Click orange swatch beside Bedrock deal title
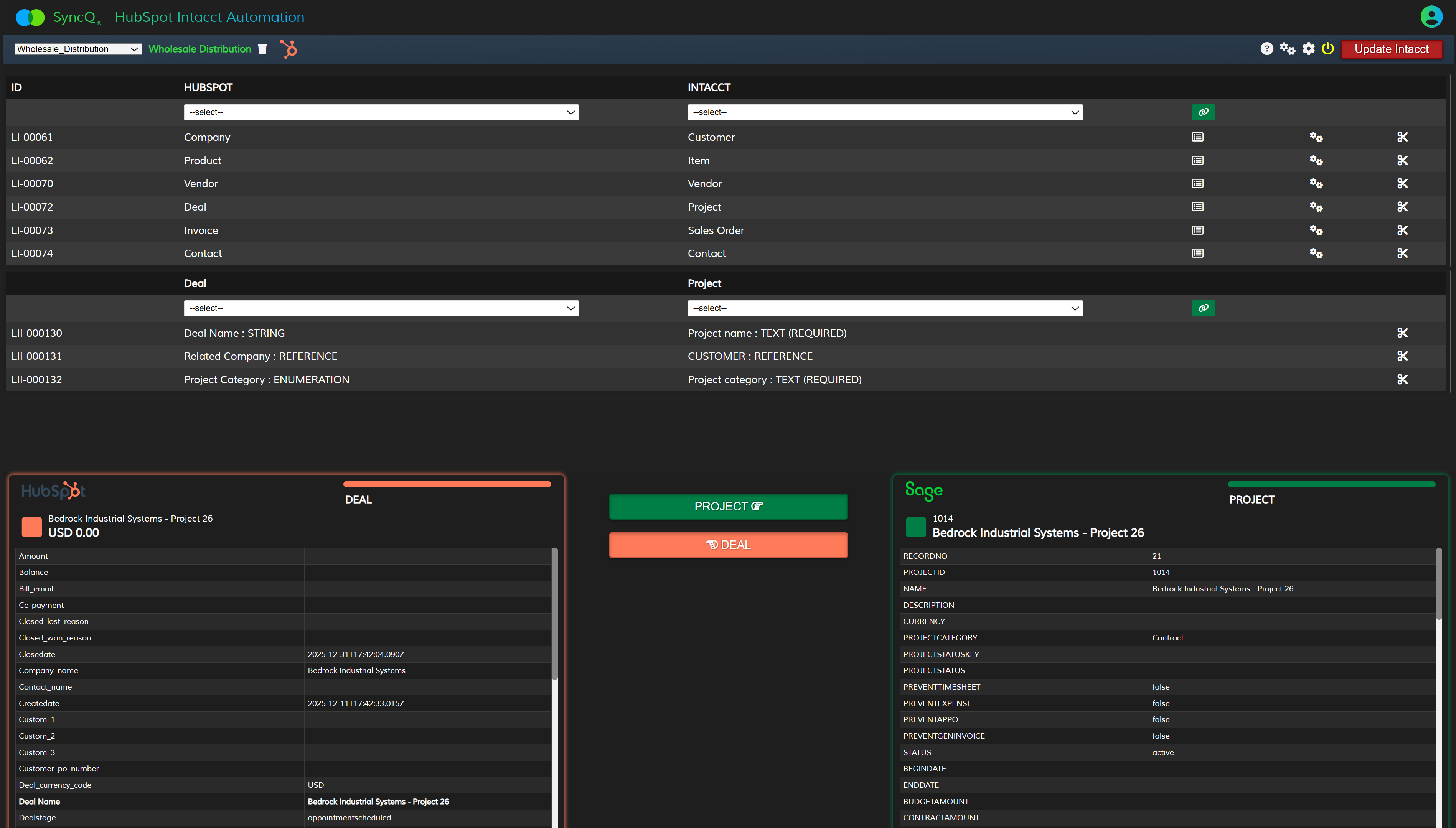 coord(32,527)
